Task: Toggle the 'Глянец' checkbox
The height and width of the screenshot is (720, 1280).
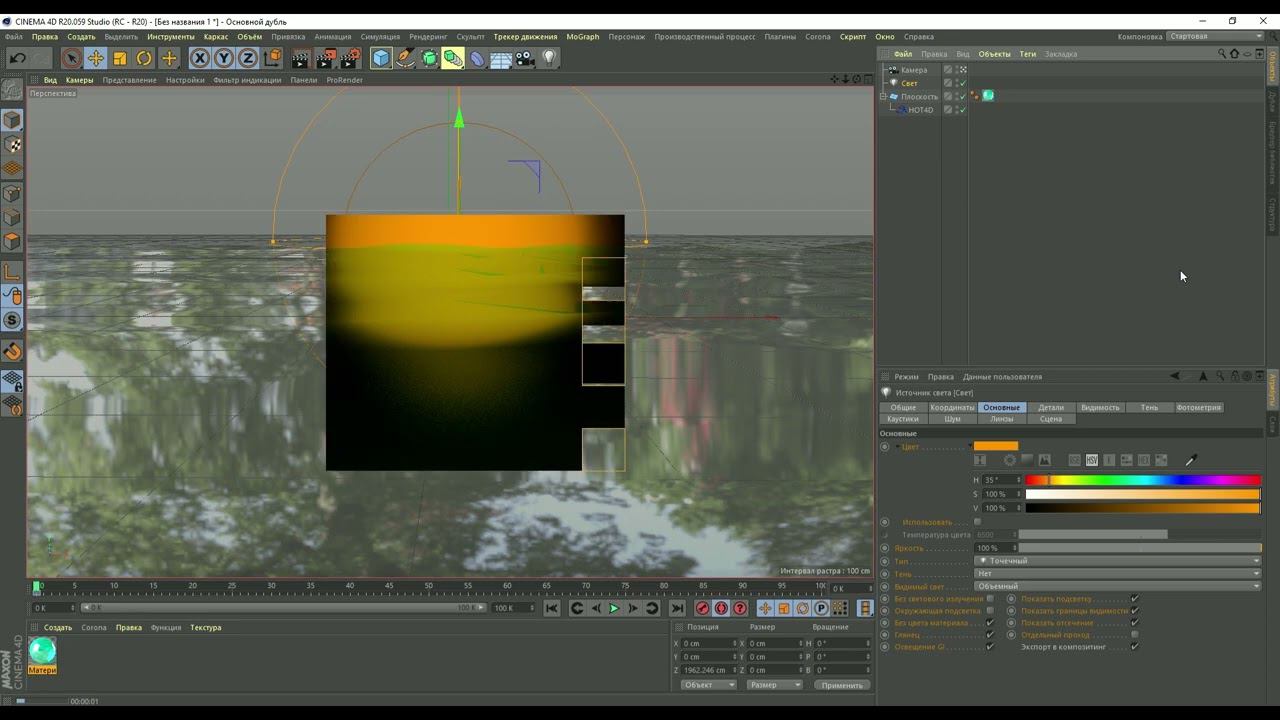Action: point(990,635)
